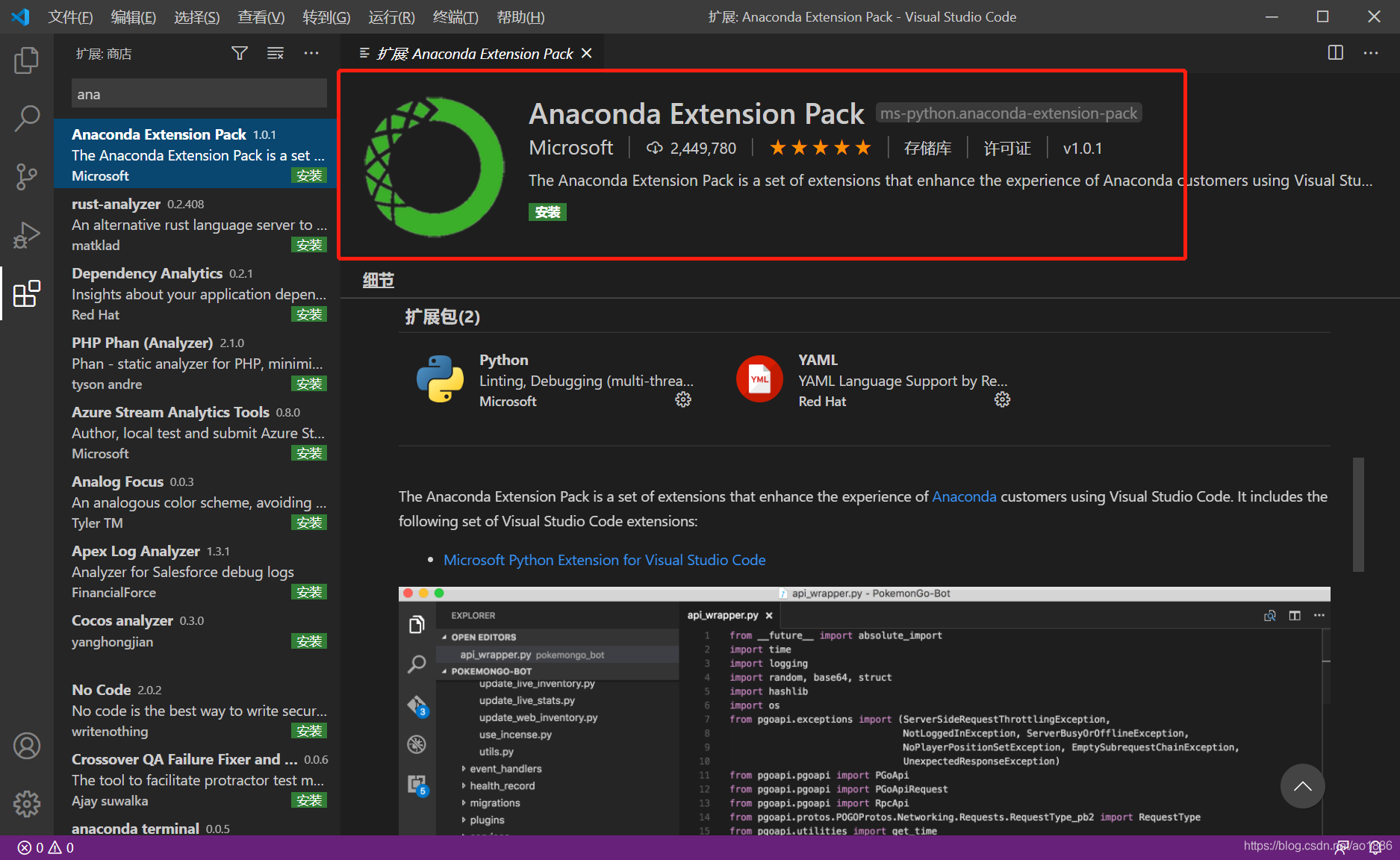Install No Code extension
Viewport: 1400px width, 860px height.
(309, 731)
